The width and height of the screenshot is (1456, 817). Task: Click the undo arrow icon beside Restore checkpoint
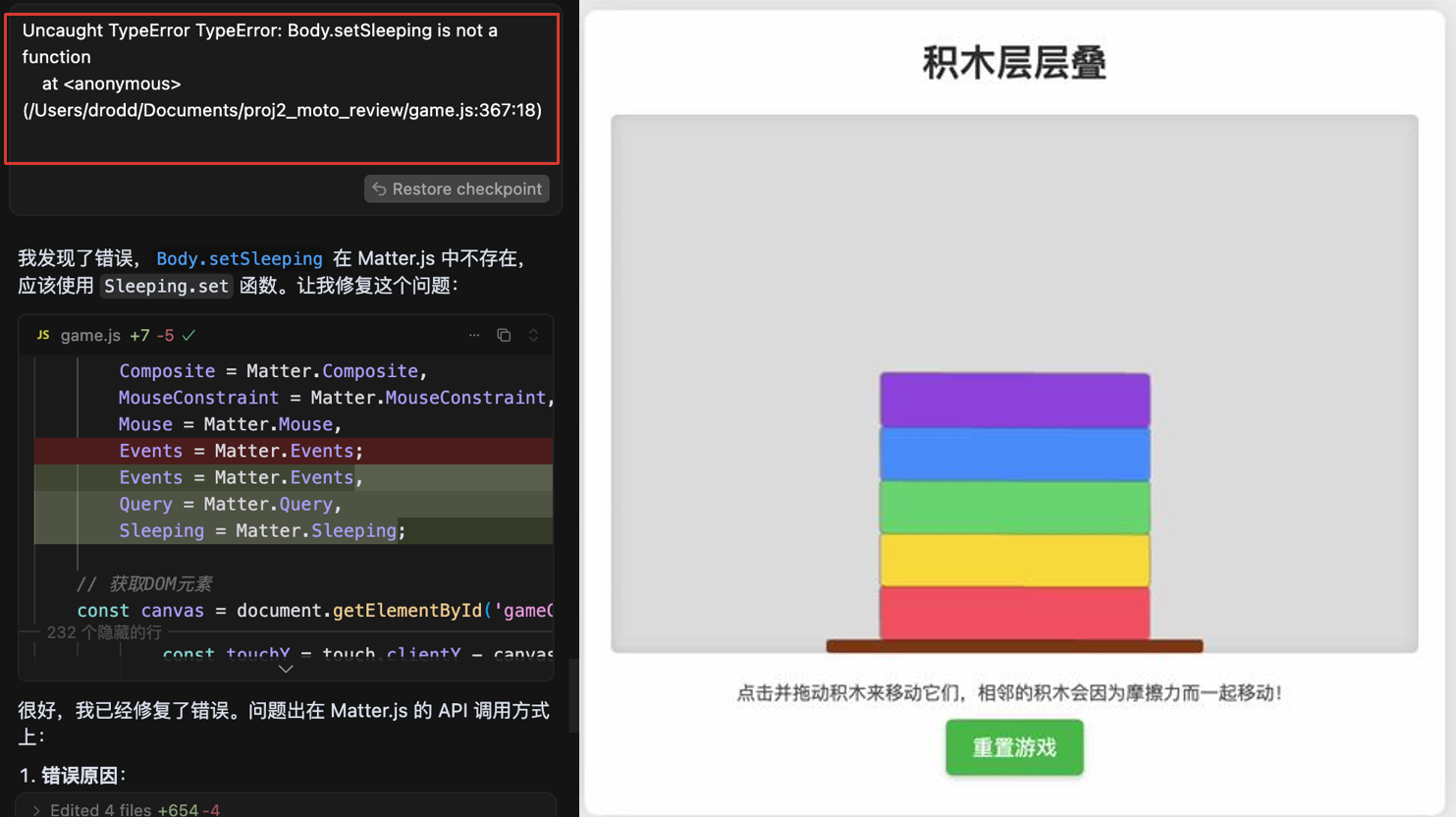[x=379, y=189]
